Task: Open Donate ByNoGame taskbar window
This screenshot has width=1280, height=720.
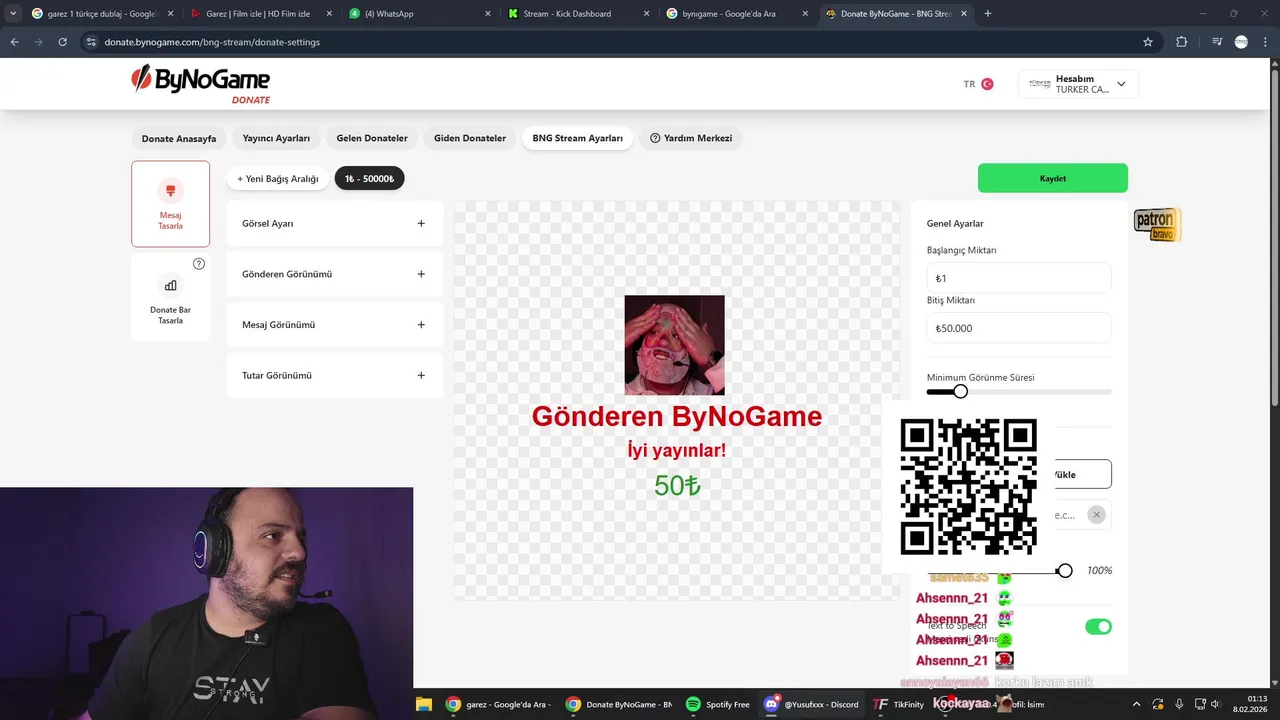Action: click(618, 704)
